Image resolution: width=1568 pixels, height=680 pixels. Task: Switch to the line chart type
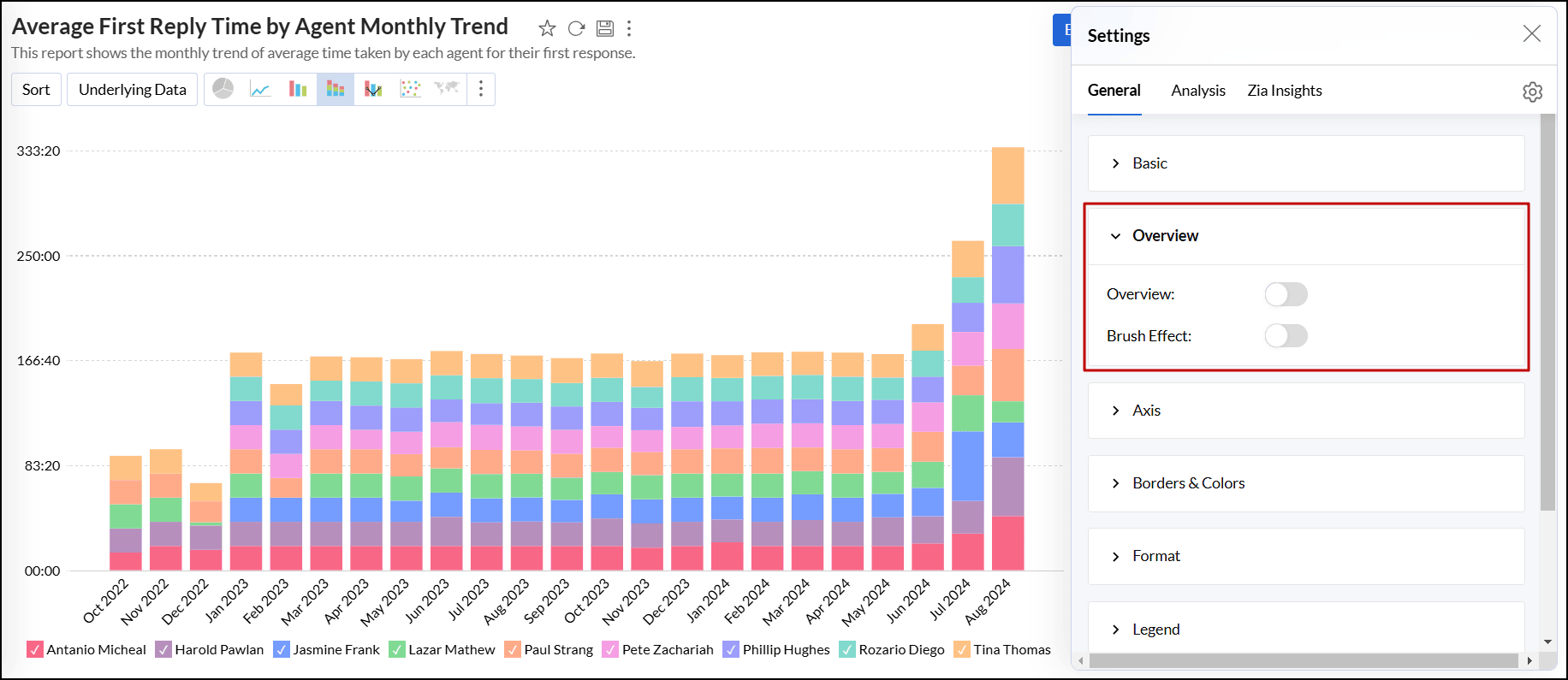coord(260,89)
